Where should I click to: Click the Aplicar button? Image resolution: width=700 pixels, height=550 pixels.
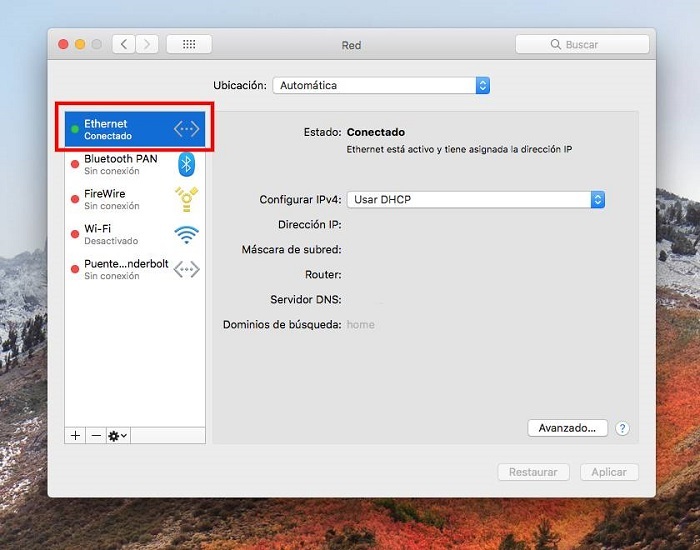(608, 472)
